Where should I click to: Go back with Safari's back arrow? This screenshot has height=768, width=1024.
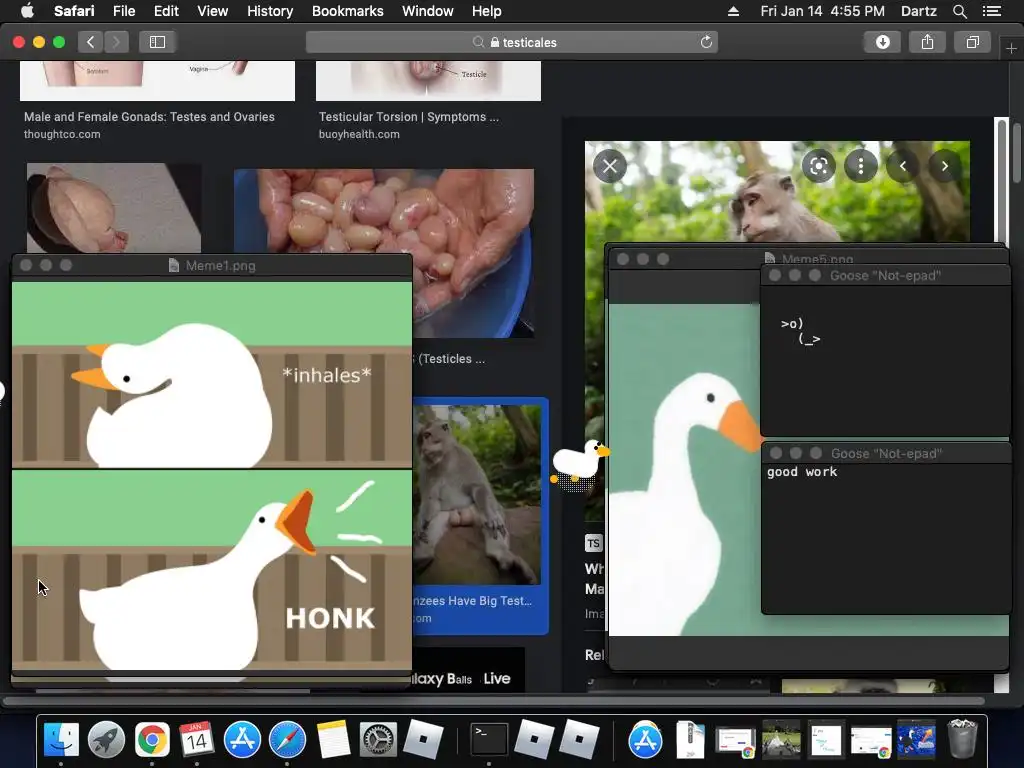[x=91, y=42]
